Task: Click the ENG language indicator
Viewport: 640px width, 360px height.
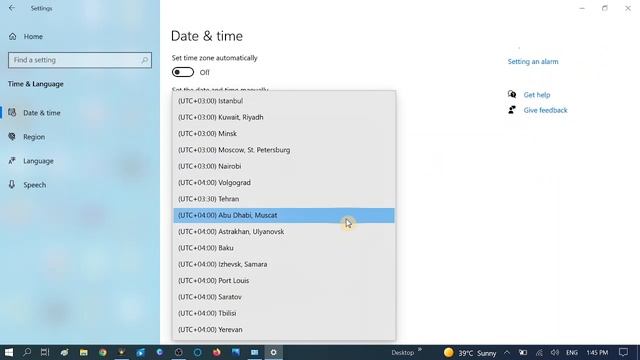Action: tap(572, 353)
